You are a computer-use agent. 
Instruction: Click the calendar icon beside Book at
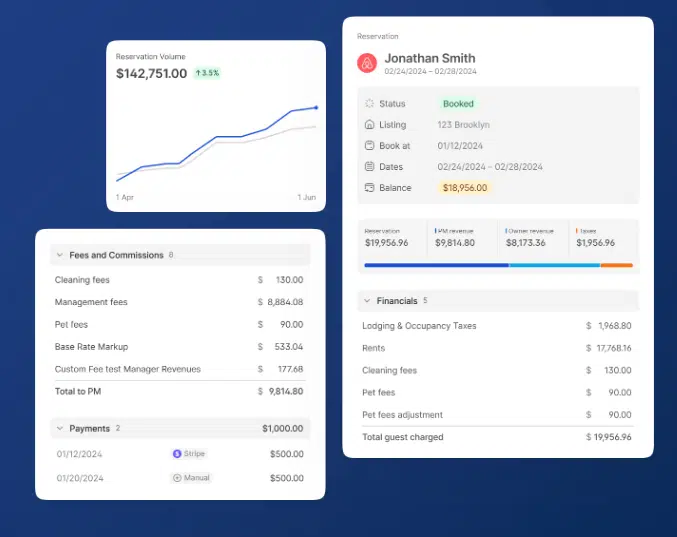[370, 146]
